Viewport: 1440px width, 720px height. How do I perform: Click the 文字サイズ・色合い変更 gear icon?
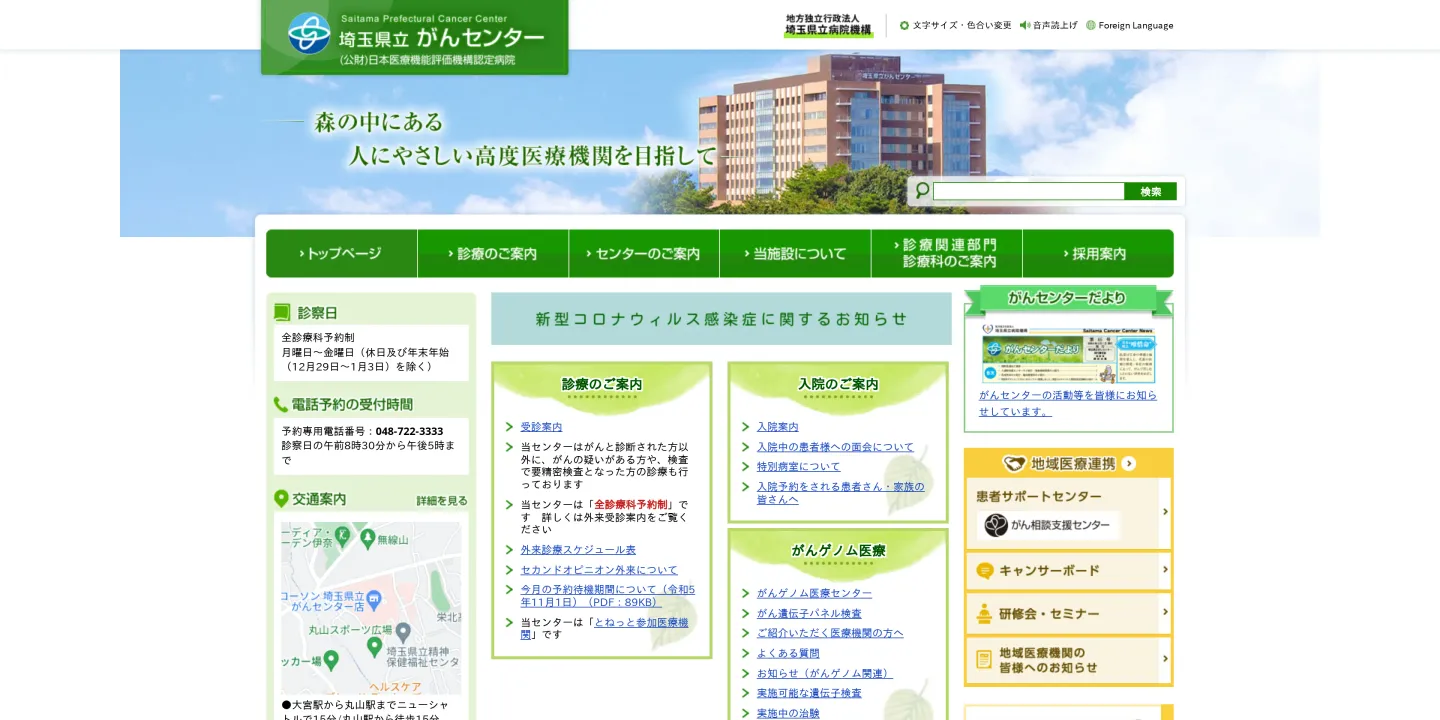coord(904,25)
